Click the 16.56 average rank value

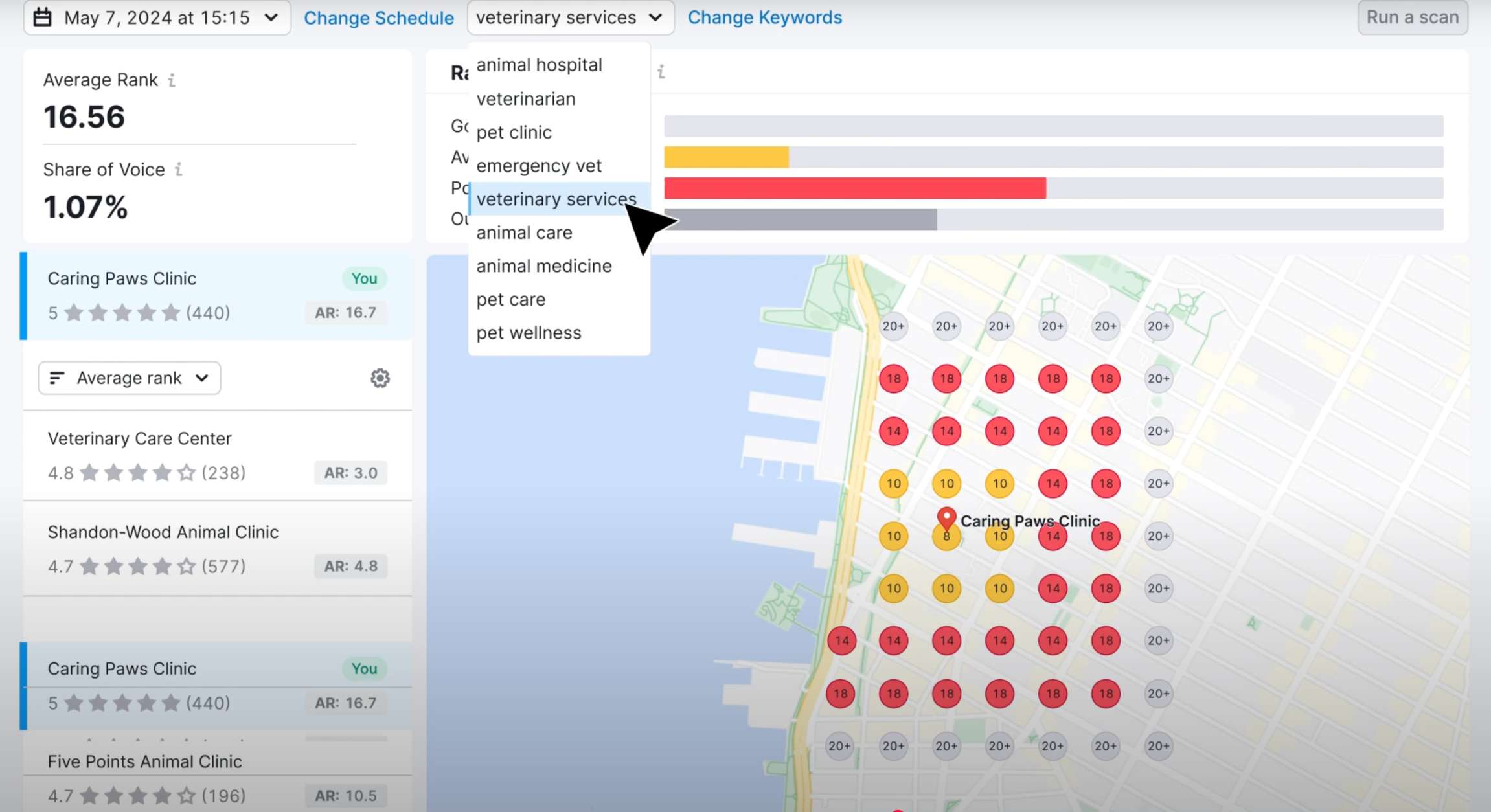84,117
